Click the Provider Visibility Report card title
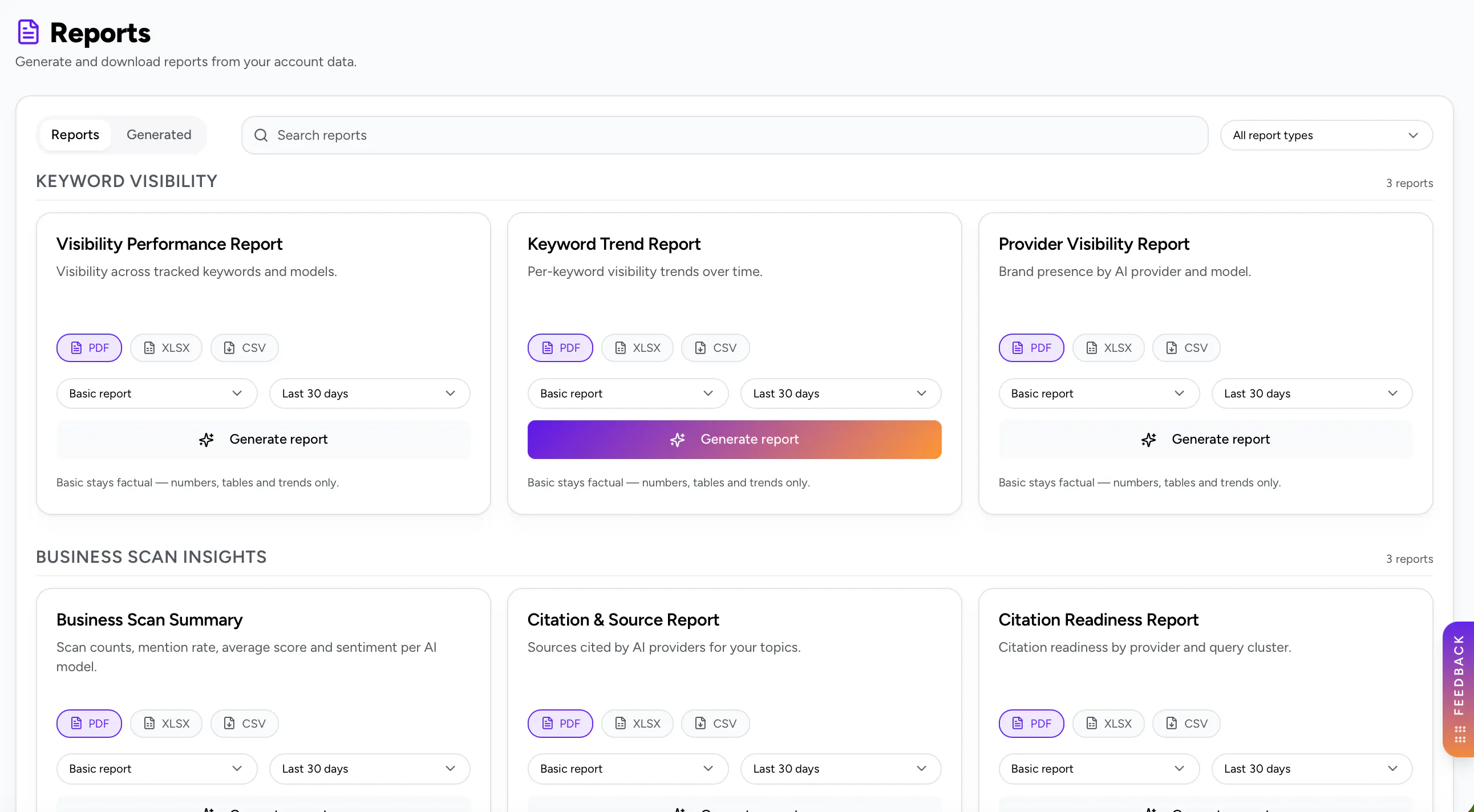 click(1094, 244)
